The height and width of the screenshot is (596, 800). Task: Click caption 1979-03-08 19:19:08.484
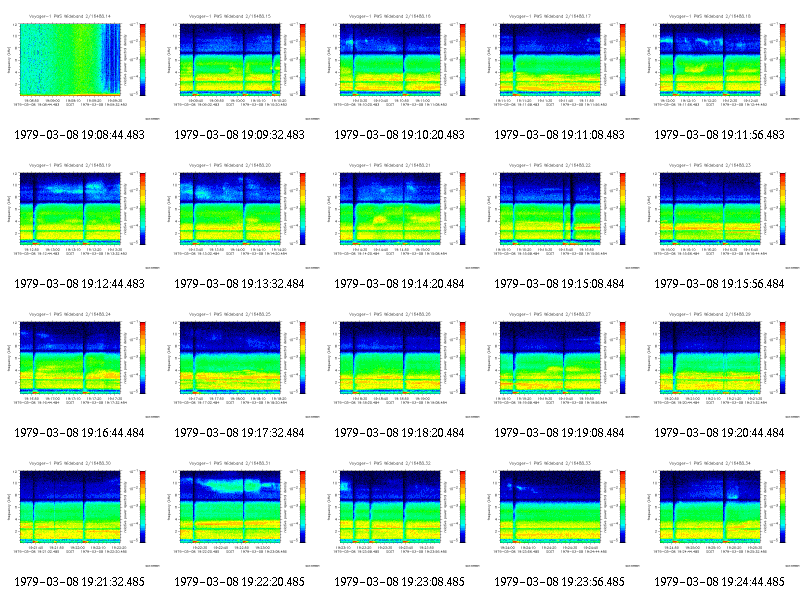pos(560,433)
